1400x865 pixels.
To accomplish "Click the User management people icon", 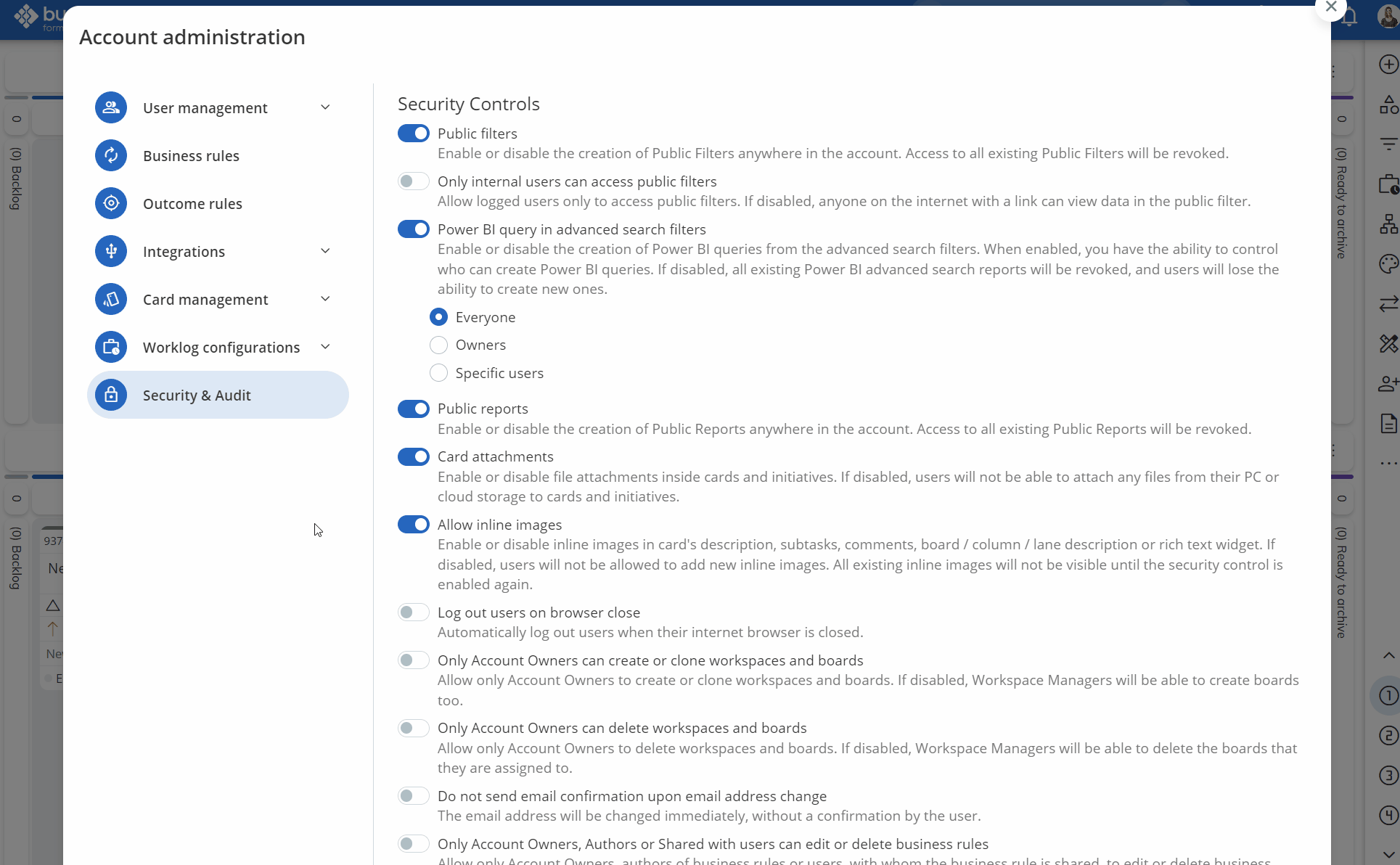I will click(111, 107).
